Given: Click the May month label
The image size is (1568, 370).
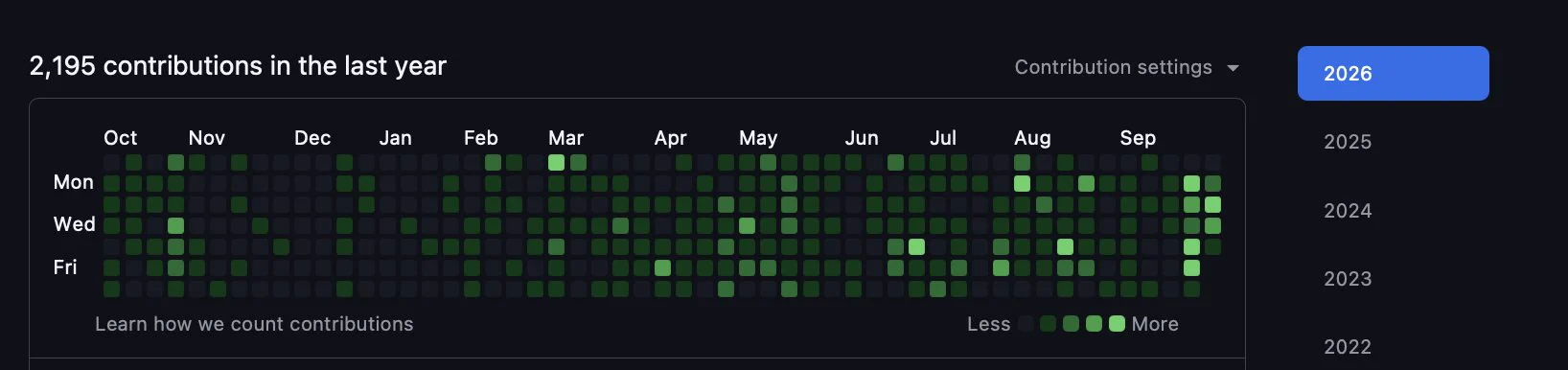Looking at the screenshot, I should coord(758,138).
